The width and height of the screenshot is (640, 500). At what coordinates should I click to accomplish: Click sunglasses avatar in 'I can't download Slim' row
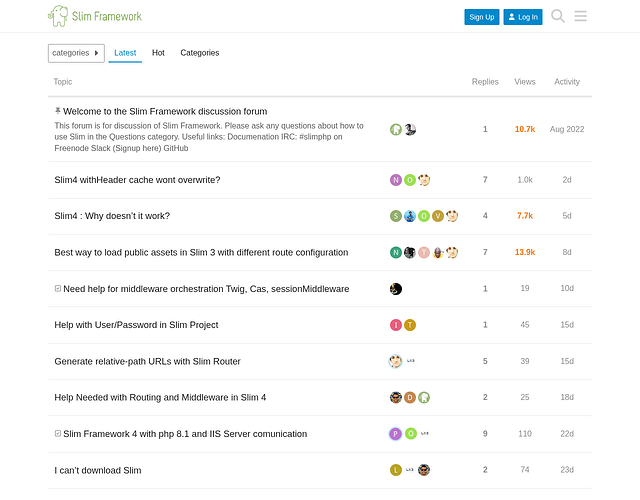pyautogui.click(x=424, y=470)
